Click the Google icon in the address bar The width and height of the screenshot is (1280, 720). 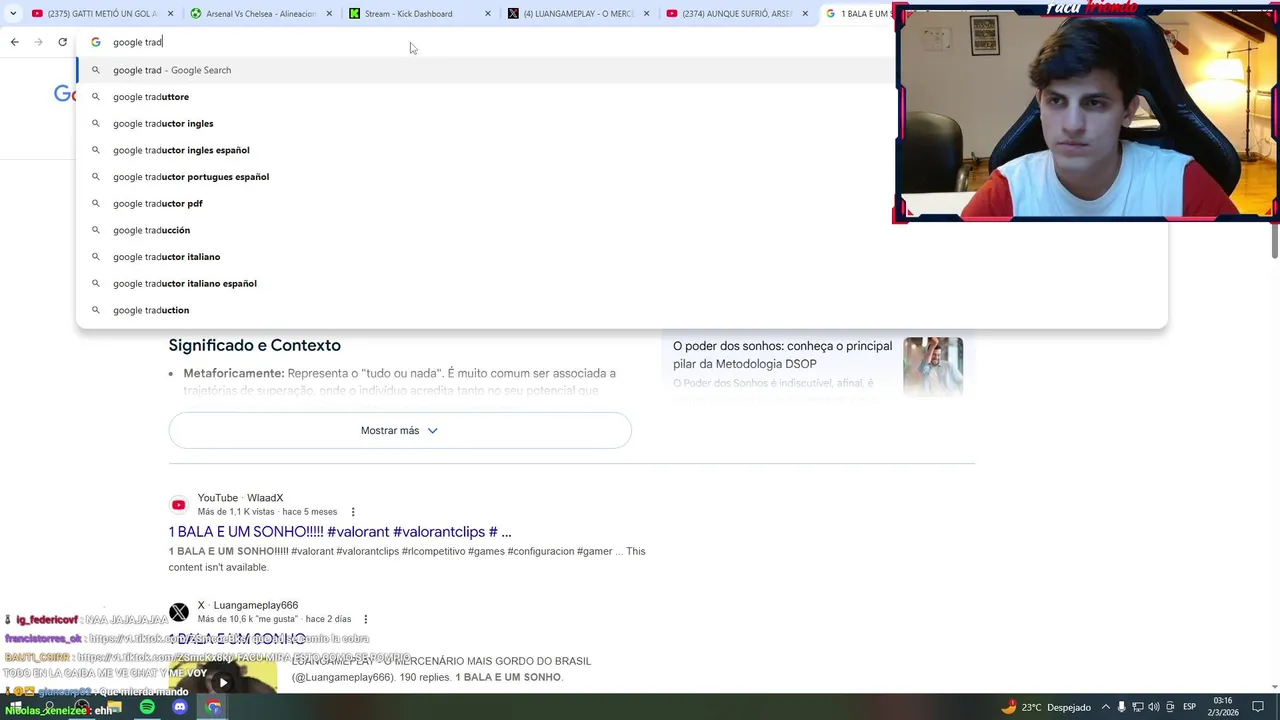[96, 42]
